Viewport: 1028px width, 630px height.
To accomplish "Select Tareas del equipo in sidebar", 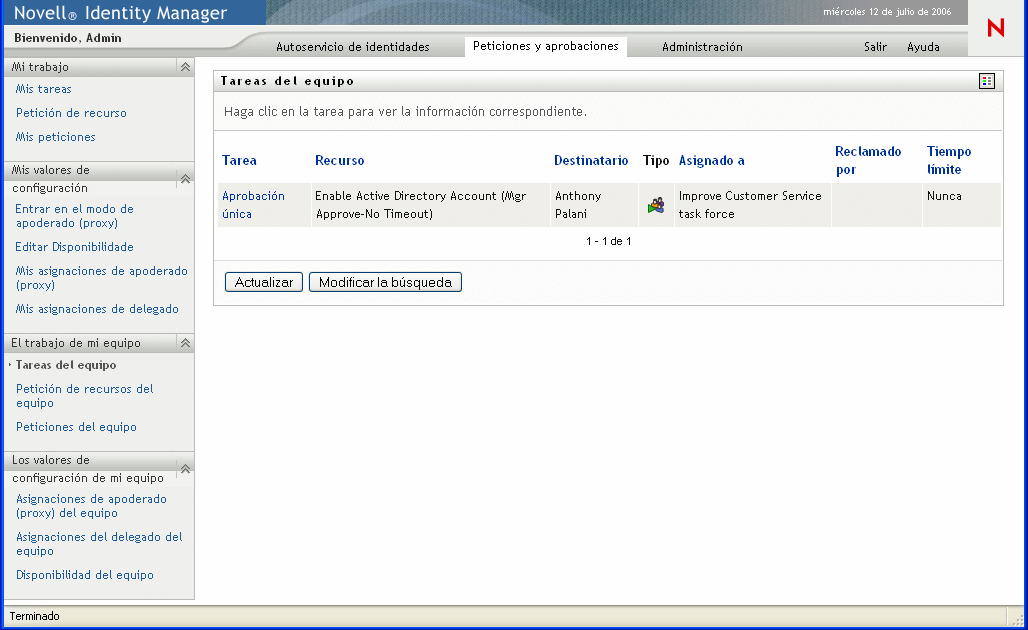I will point(66,365).
